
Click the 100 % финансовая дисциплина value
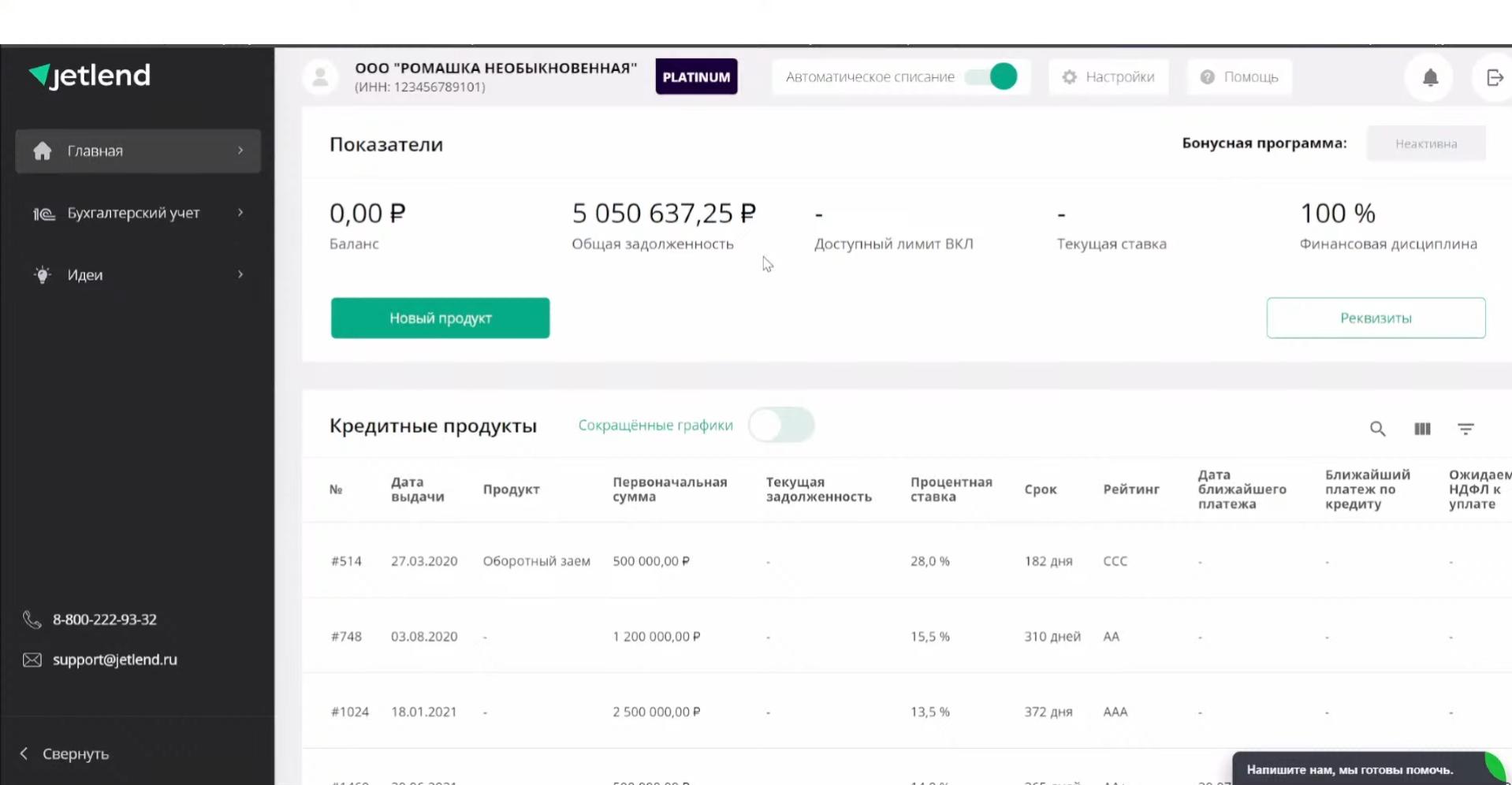coord(1338,213)
